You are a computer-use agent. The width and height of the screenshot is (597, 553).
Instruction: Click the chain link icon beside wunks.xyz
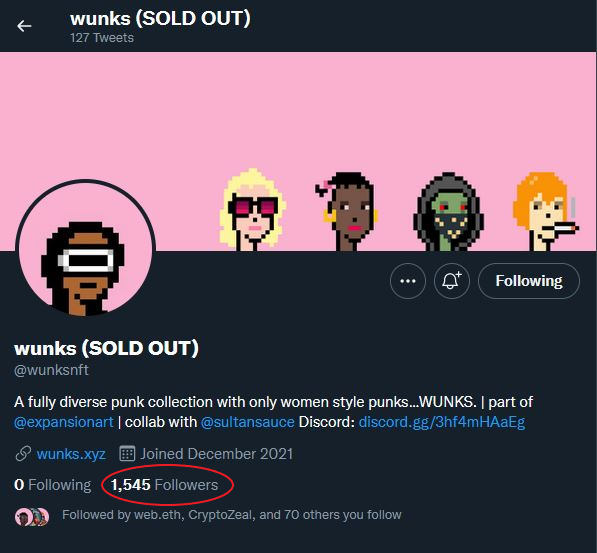23,454
